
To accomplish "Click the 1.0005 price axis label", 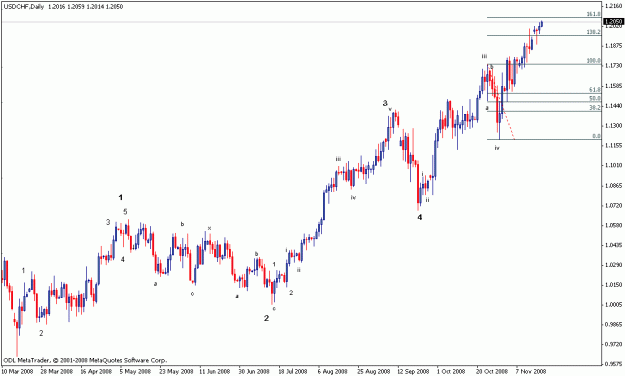I will pyautogui.click(x=614, y=305).
